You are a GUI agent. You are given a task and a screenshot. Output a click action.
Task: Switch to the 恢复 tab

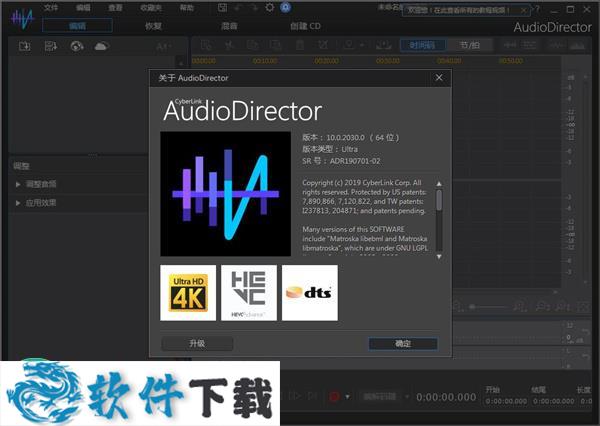[x=153, y=26]
